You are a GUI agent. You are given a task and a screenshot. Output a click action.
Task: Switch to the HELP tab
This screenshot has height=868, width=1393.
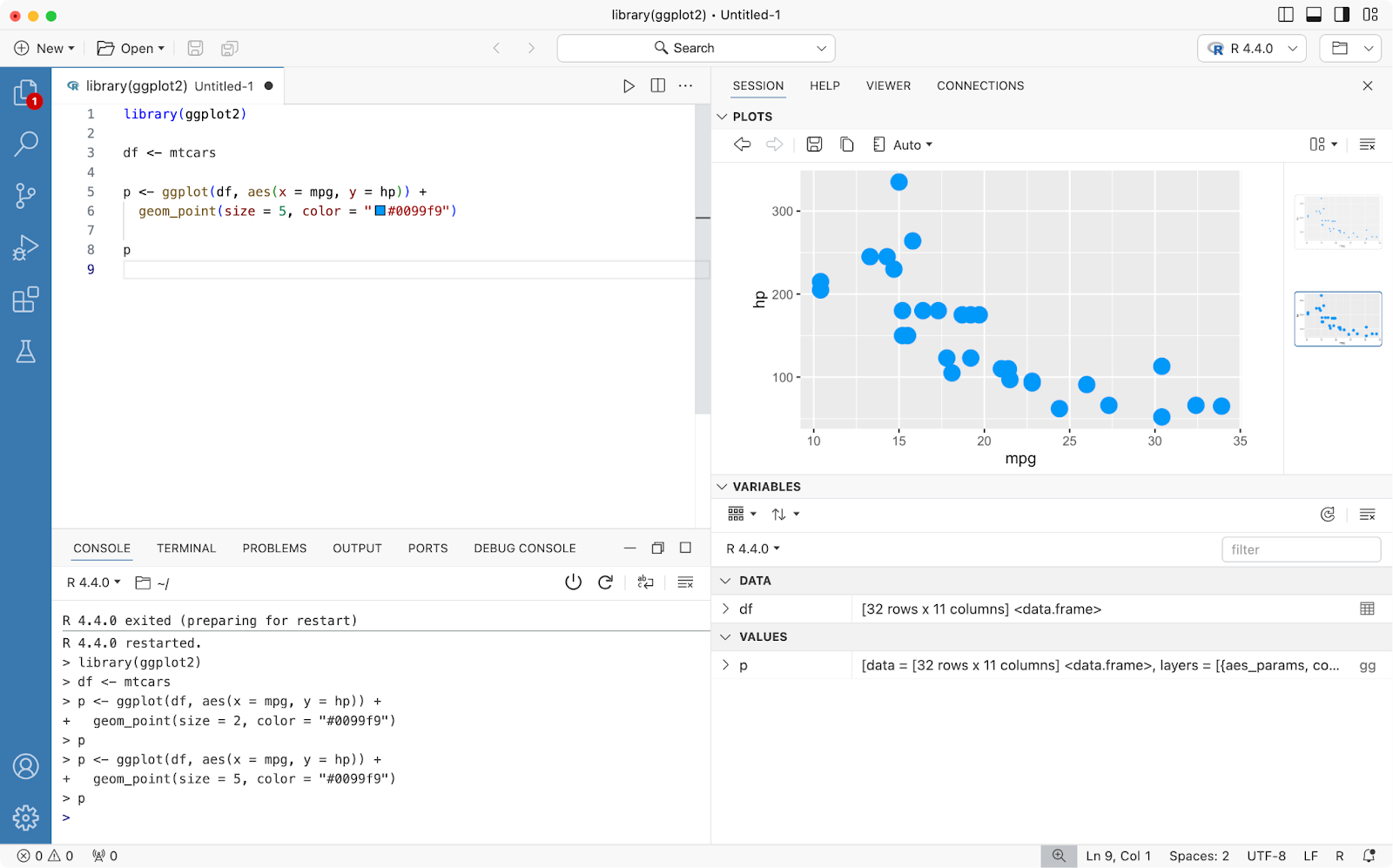(824, 85)
